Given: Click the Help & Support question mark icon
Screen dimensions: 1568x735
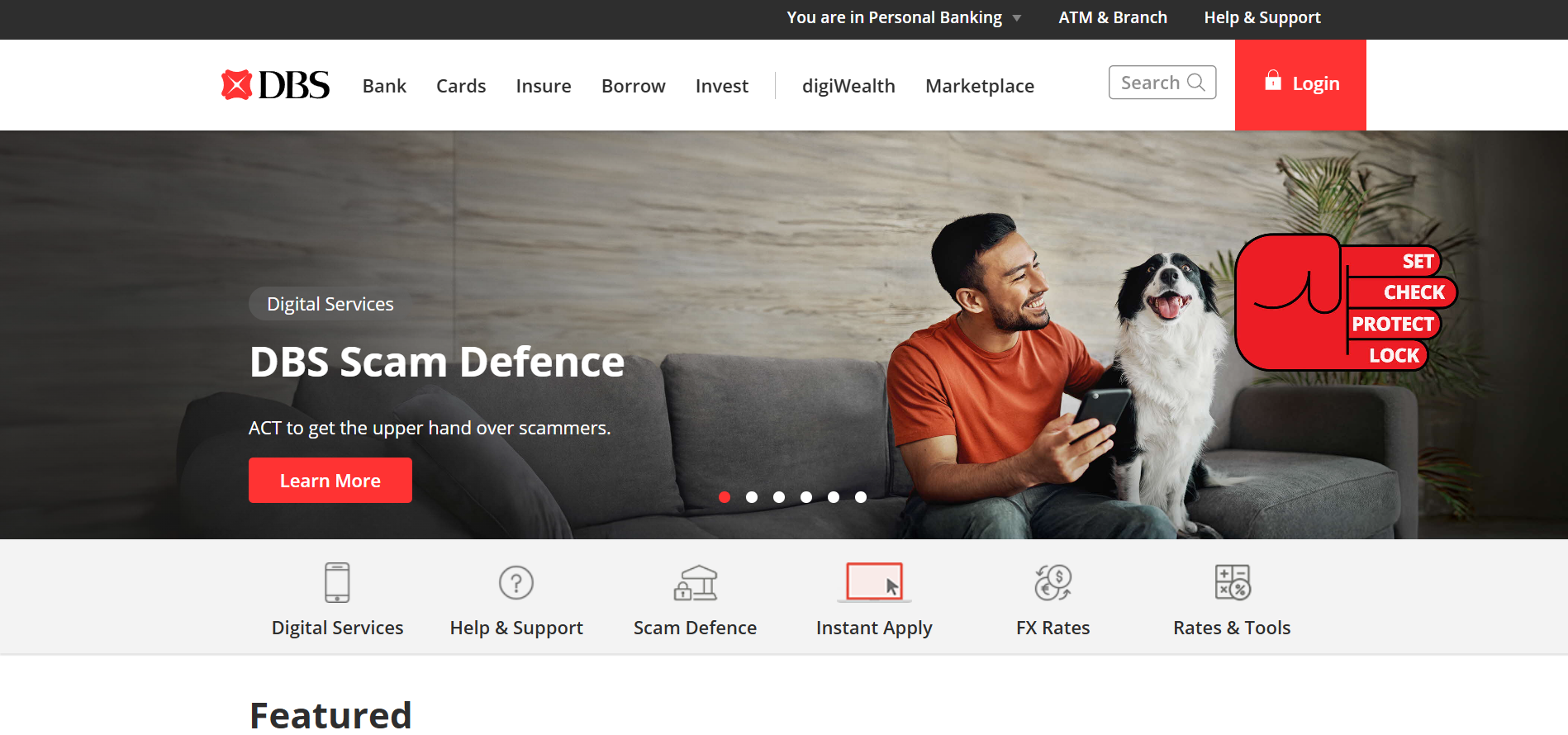Looking at the screenshot, I should point(516,582).
